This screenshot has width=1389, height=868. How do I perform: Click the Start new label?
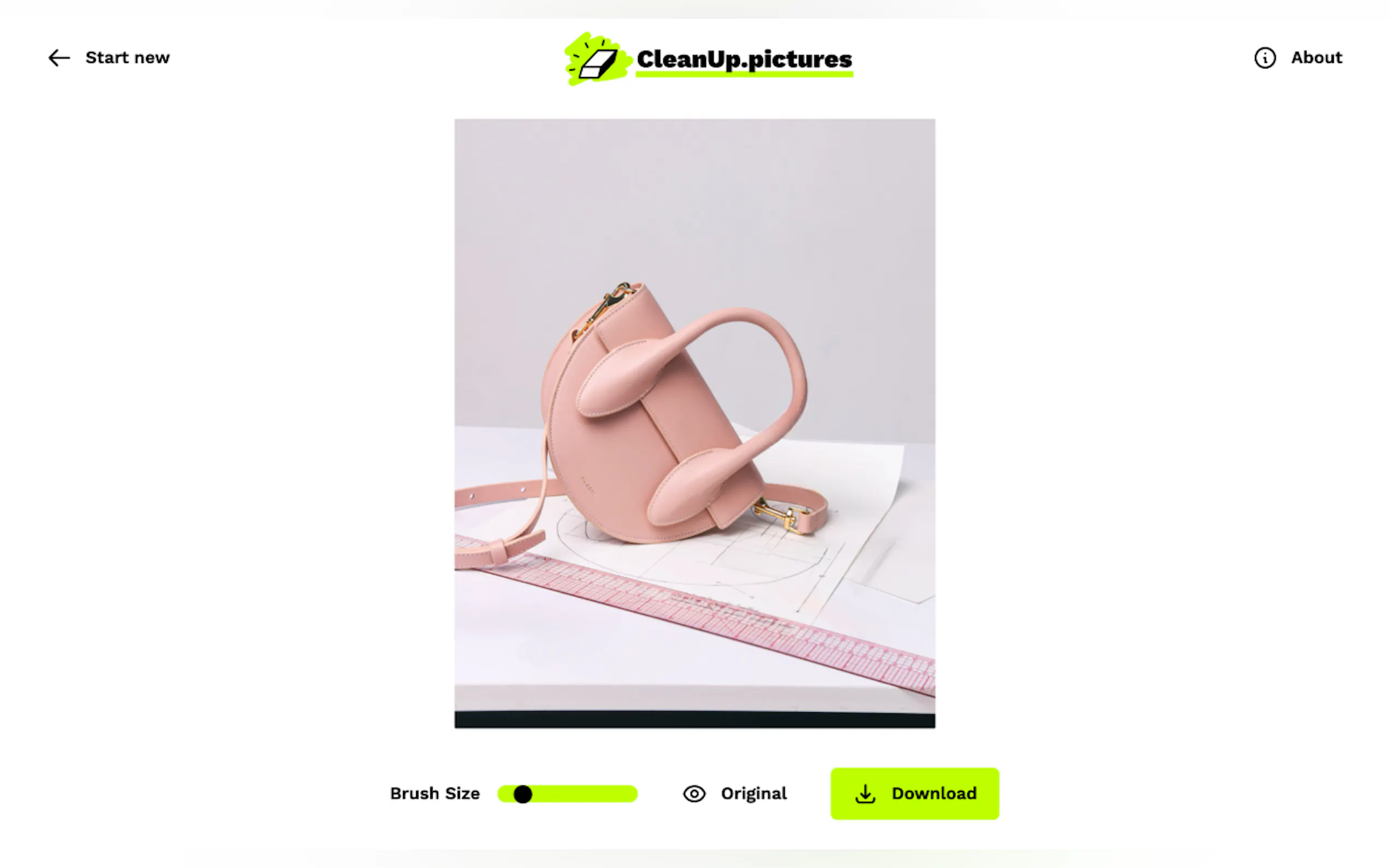[x=127, y=58]
